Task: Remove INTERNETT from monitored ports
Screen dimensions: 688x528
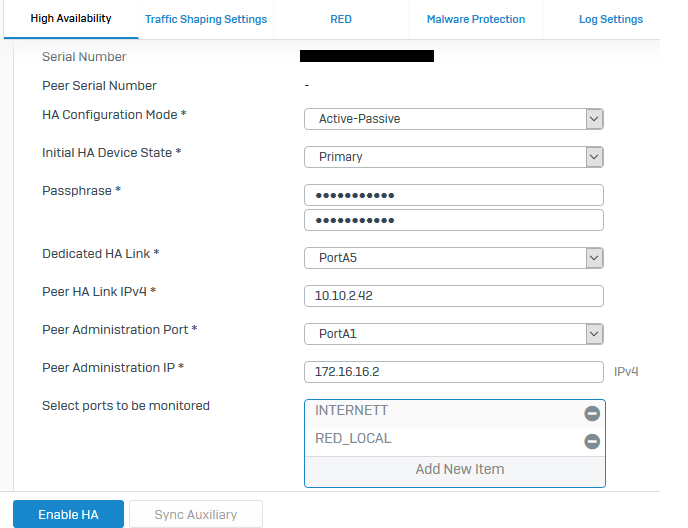Action: tap(592, 413)
